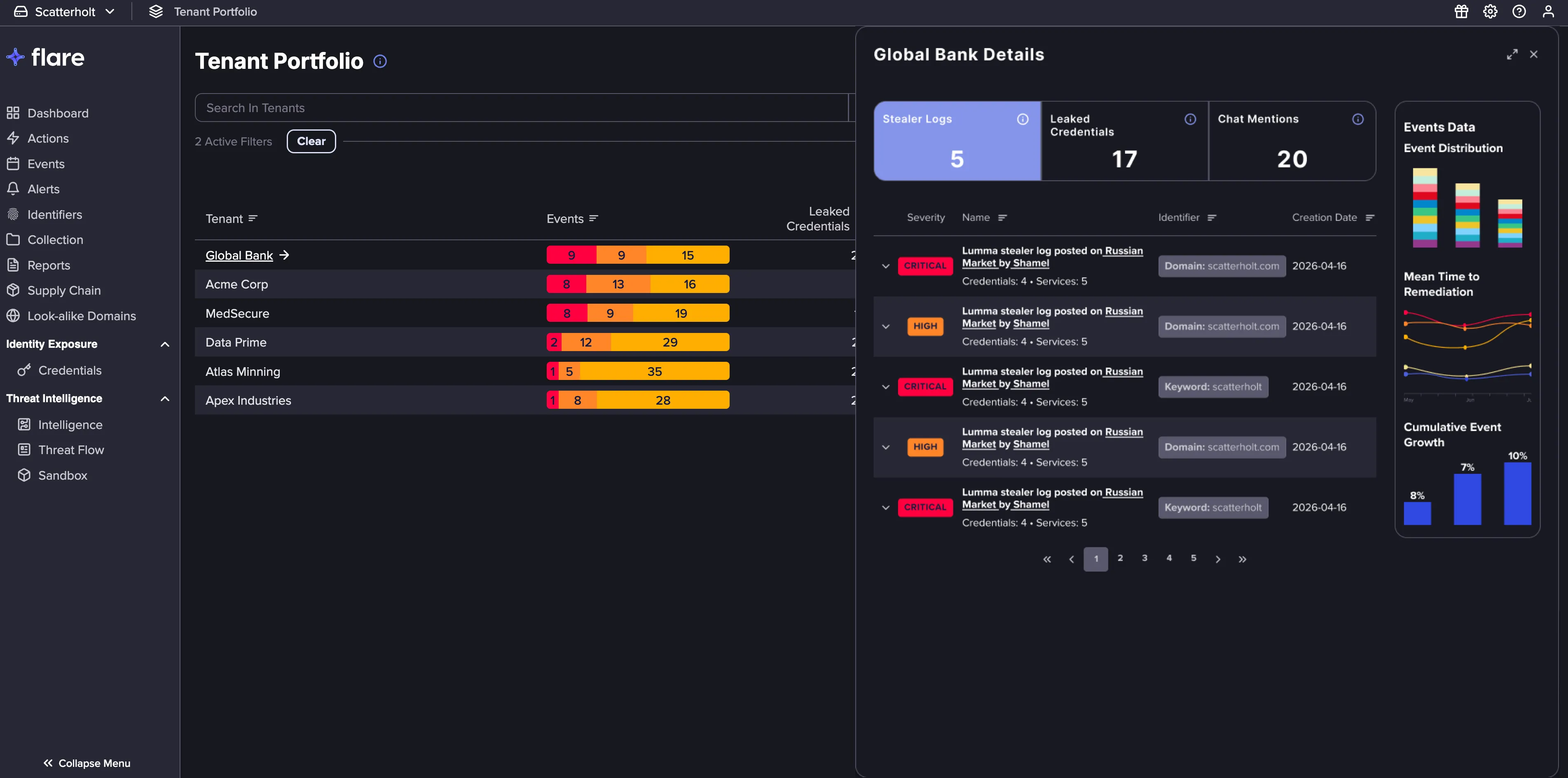The height and width of the screenshot is (778, 1568).
Task: Go to previous page of results
Action: click(1071, 559)
